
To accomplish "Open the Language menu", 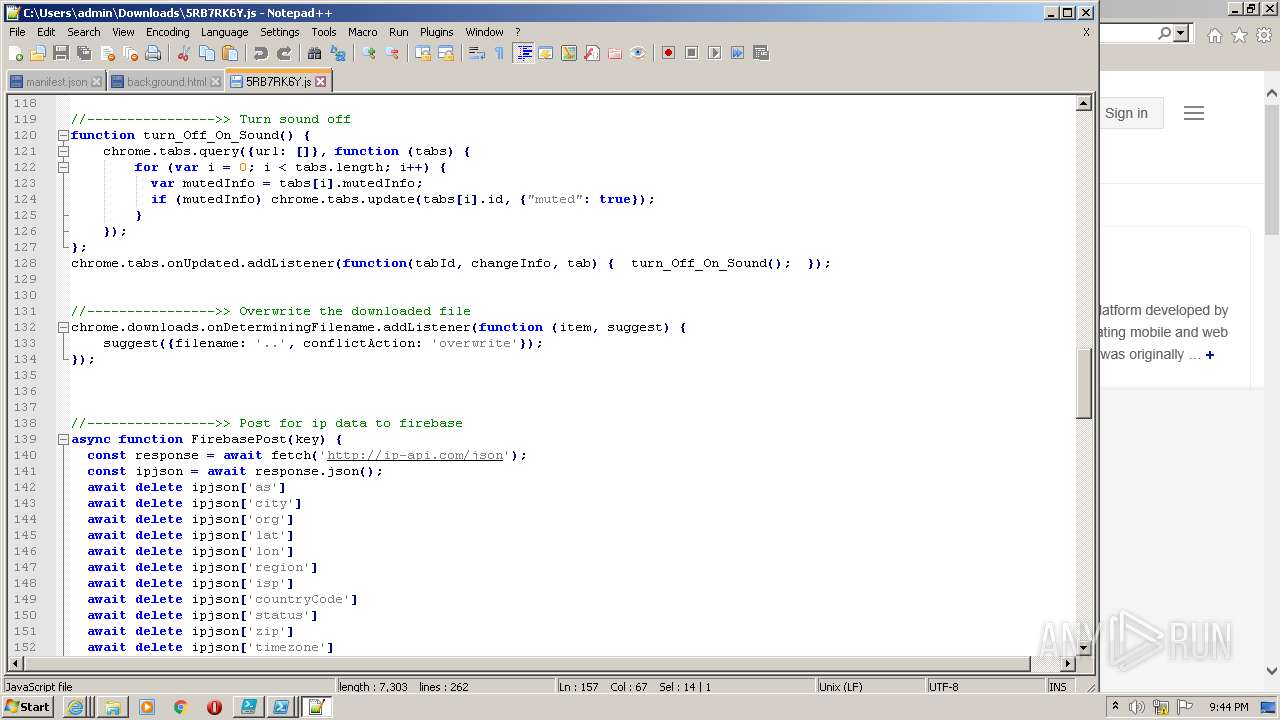I will (x=224, y=32).
